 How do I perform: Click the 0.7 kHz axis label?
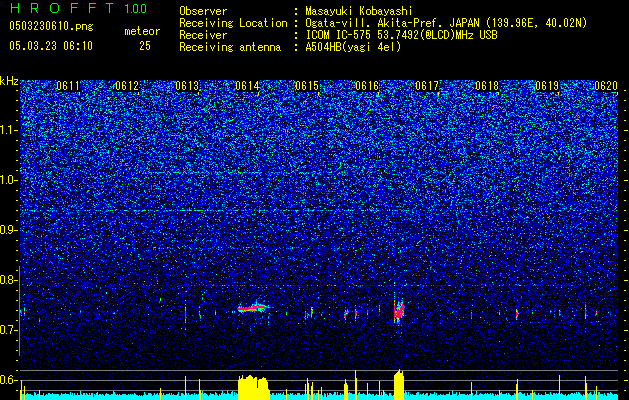click(9, 330)
